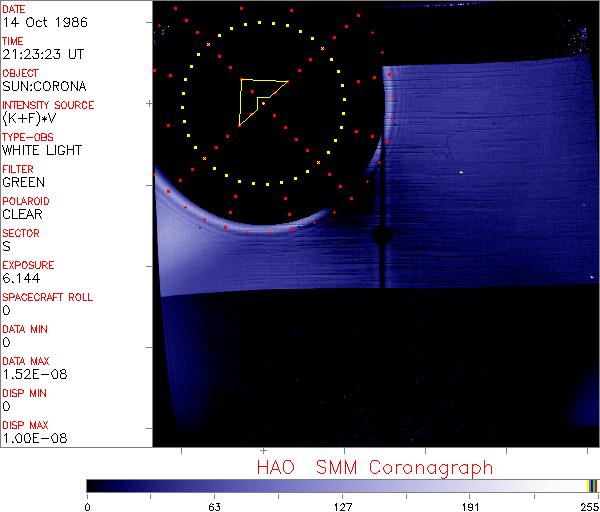Viewport: 600px width, 512px height.
Task: Click the small bright white speck in the corona
Action: 460,172
